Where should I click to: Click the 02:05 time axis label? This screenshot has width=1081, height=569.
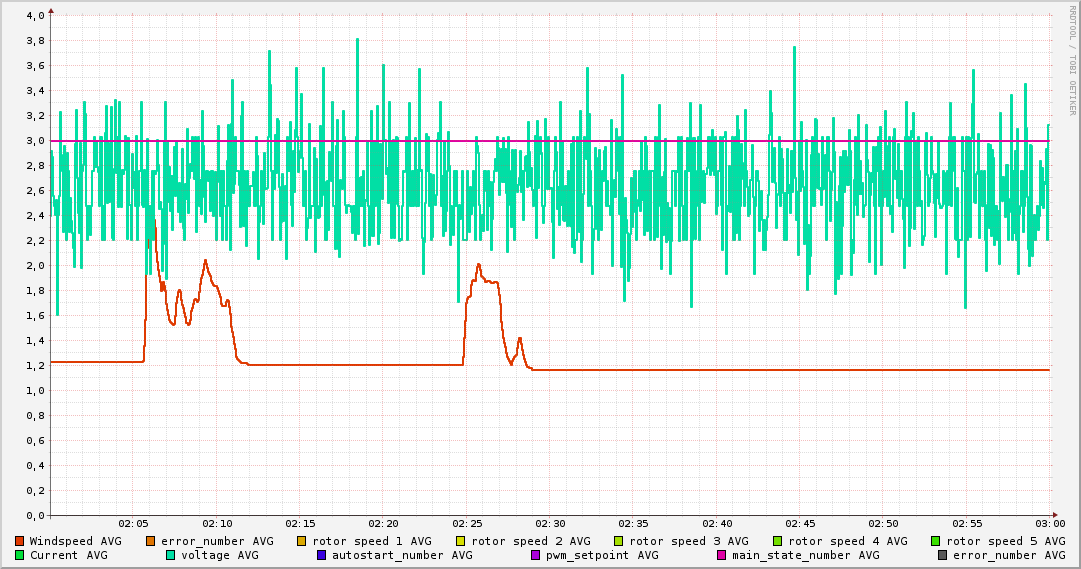pyautogui.click(x=134, y=523)
